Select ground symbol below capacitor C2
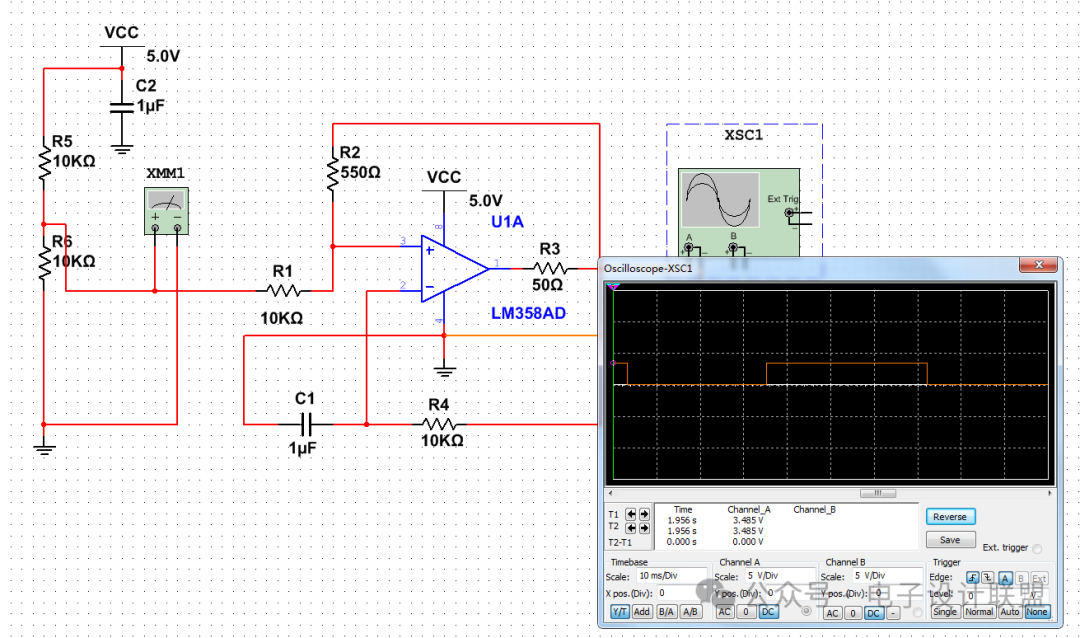This screenshot has width=1080, height=638. pos(122,150)
